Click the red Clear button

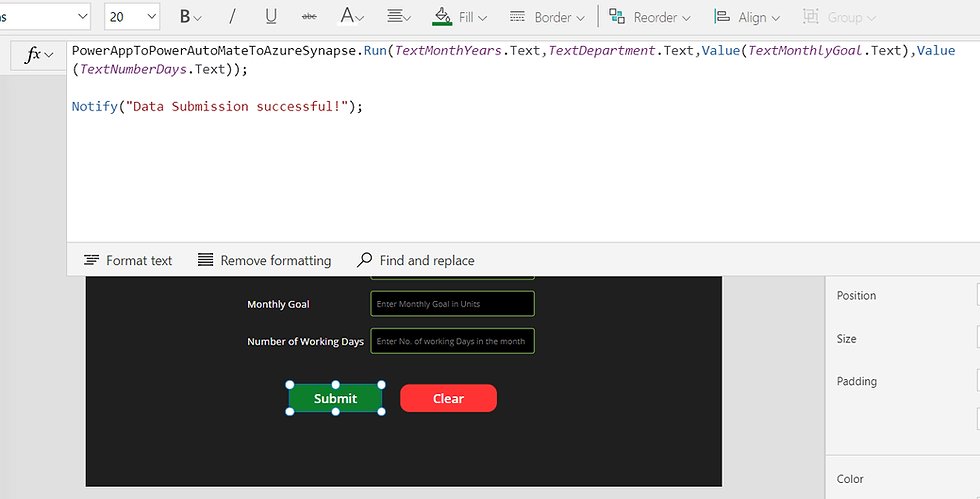[x=448, y=398]
